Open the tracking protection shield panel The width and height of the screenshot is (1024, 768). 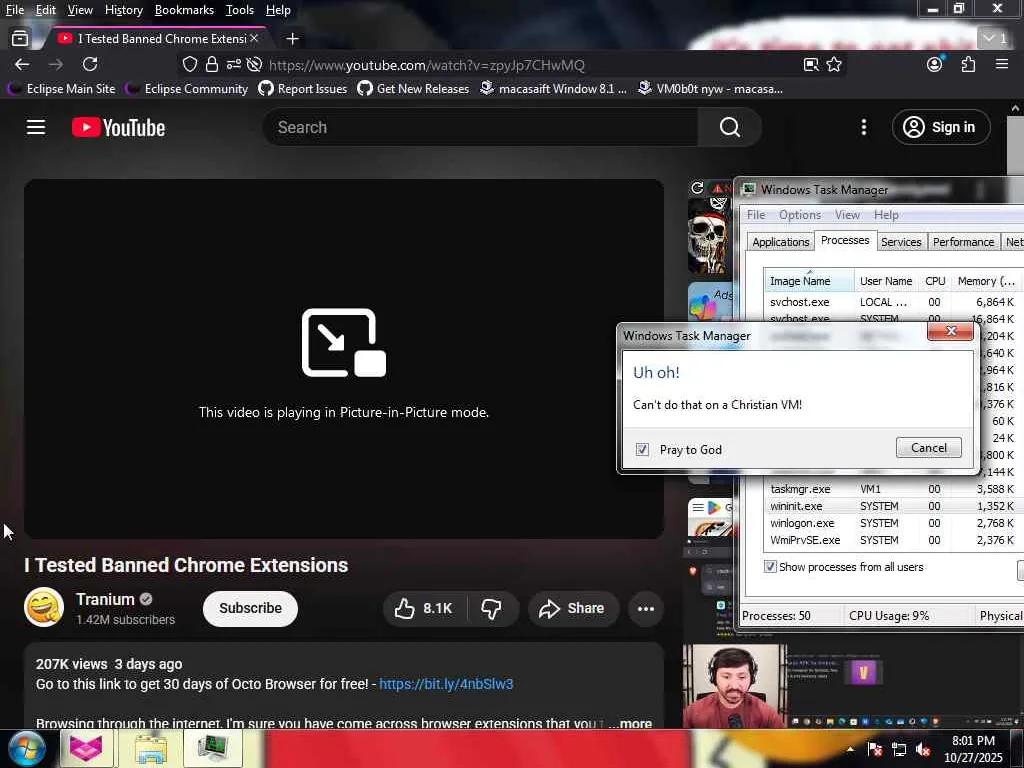pyautogui.click(x=189, y=65)
